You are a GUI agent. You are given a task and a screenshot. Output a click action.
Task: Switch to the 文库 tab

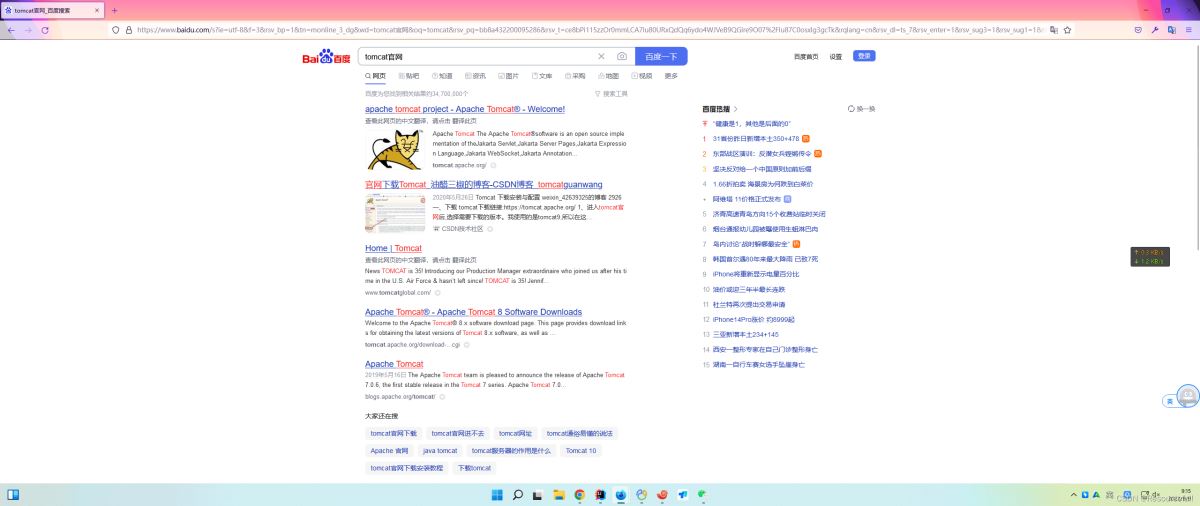[541, 76]
